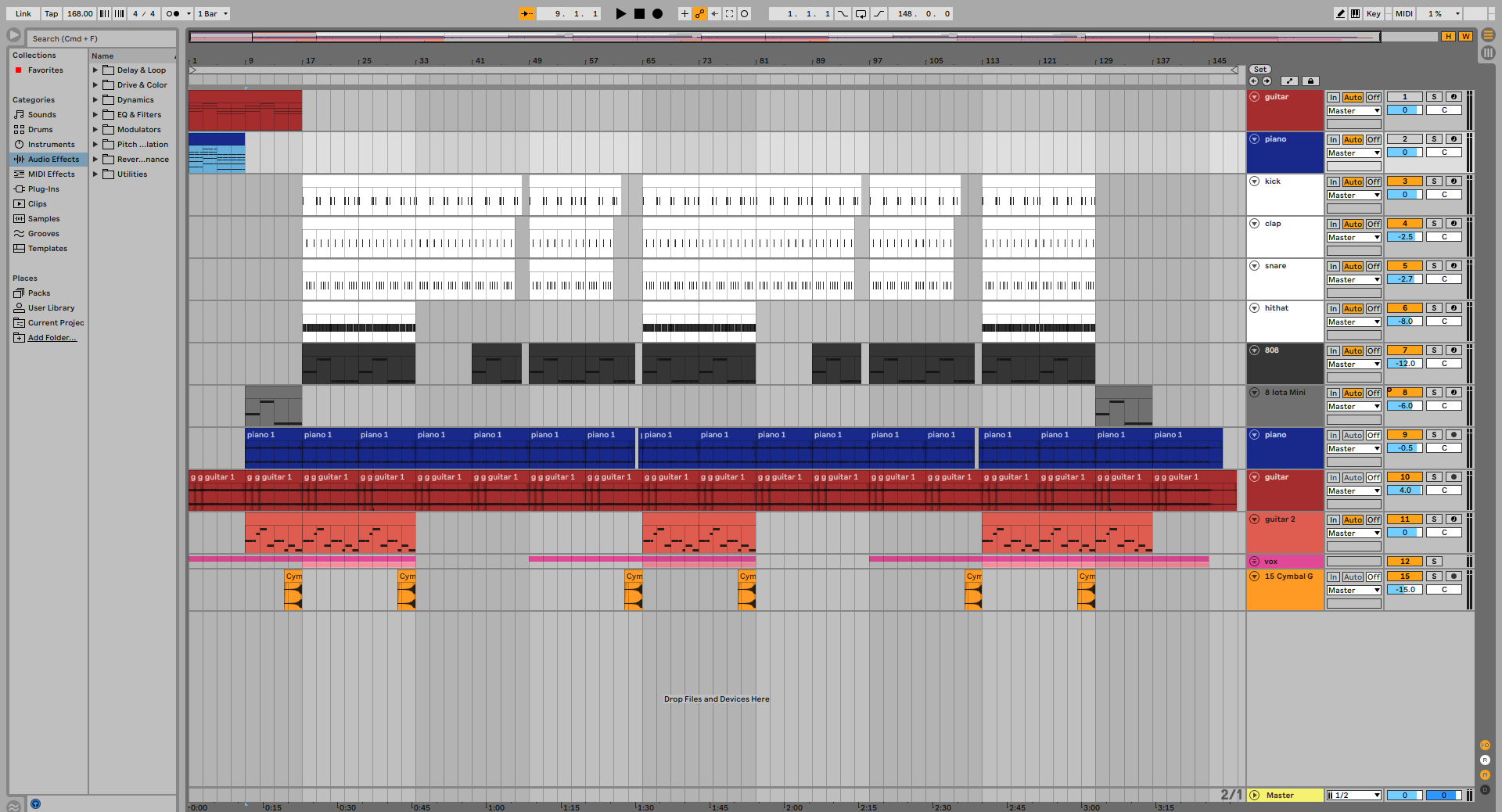Toggle Mixer section M button

[1485, 774]
